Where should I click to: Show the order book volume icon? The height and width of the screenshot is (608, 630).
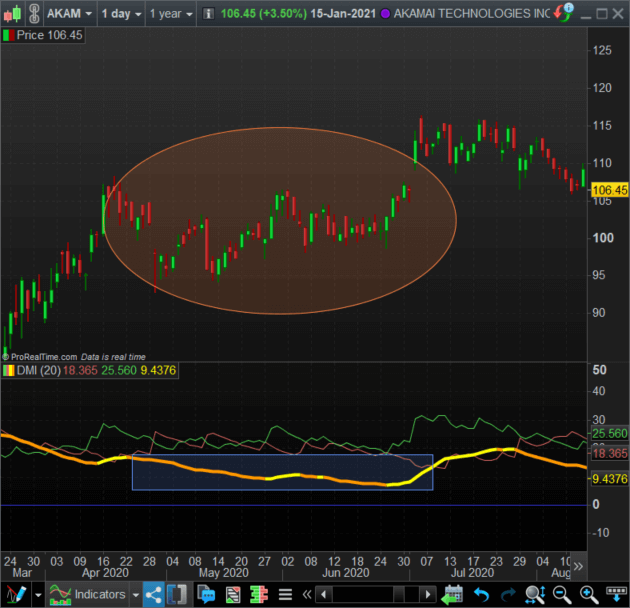click(259, 594)
